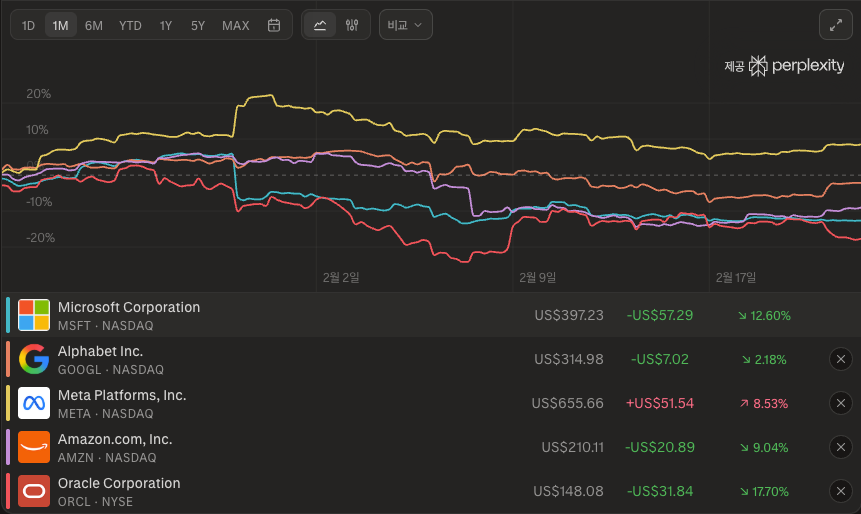Remove Meta Platforms from comparison
The width and height of the screenshot is (861, 514).
click(x=840, y=403)
